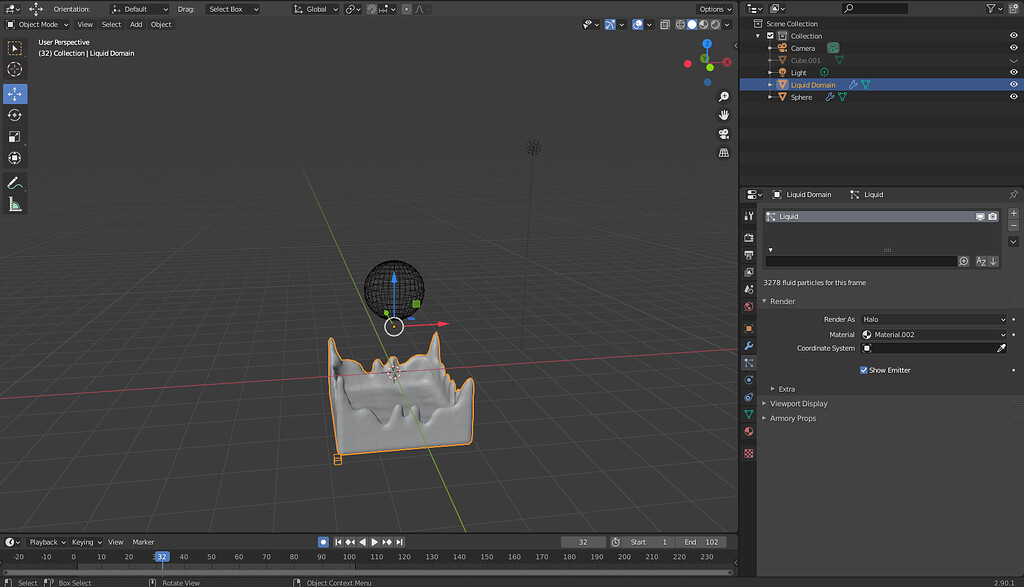The width and height of the screenshot is (1024, 587).
Task: Open the Material properties tab
Action: [749, 432]
